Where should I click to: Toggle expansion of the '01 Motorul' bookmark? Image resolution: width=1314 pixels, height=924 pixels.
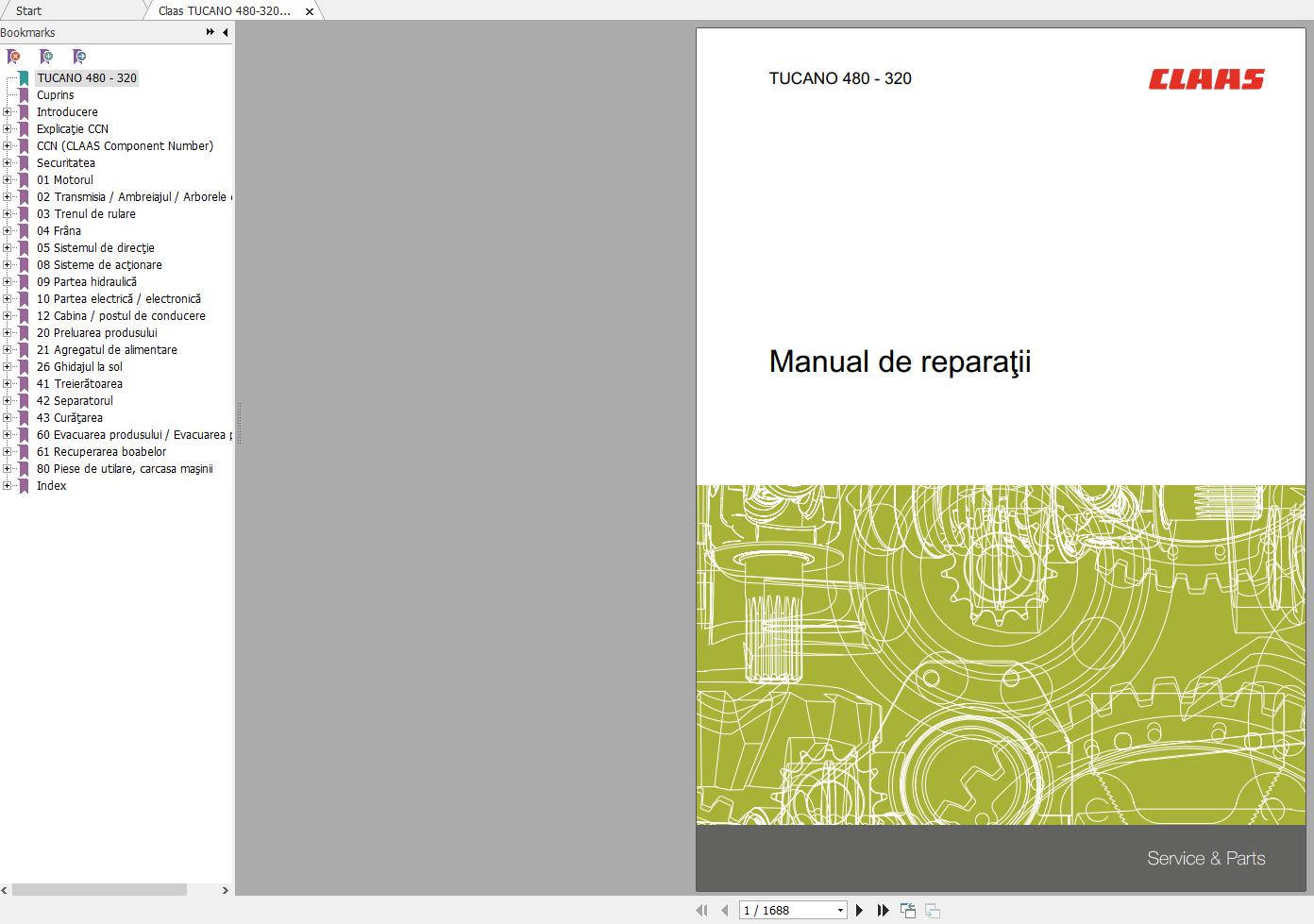click(8, 179)
